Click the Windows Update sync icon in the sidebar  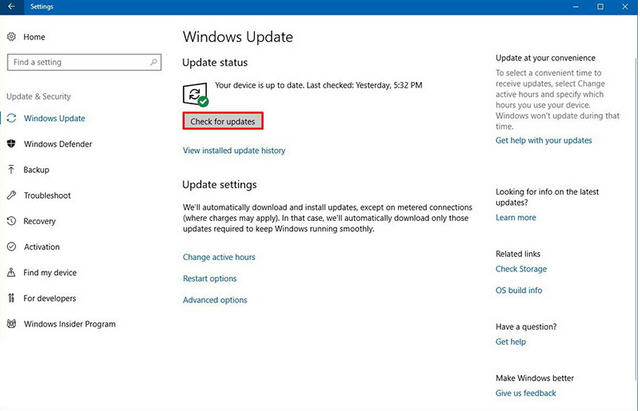(x=11, y=118)
